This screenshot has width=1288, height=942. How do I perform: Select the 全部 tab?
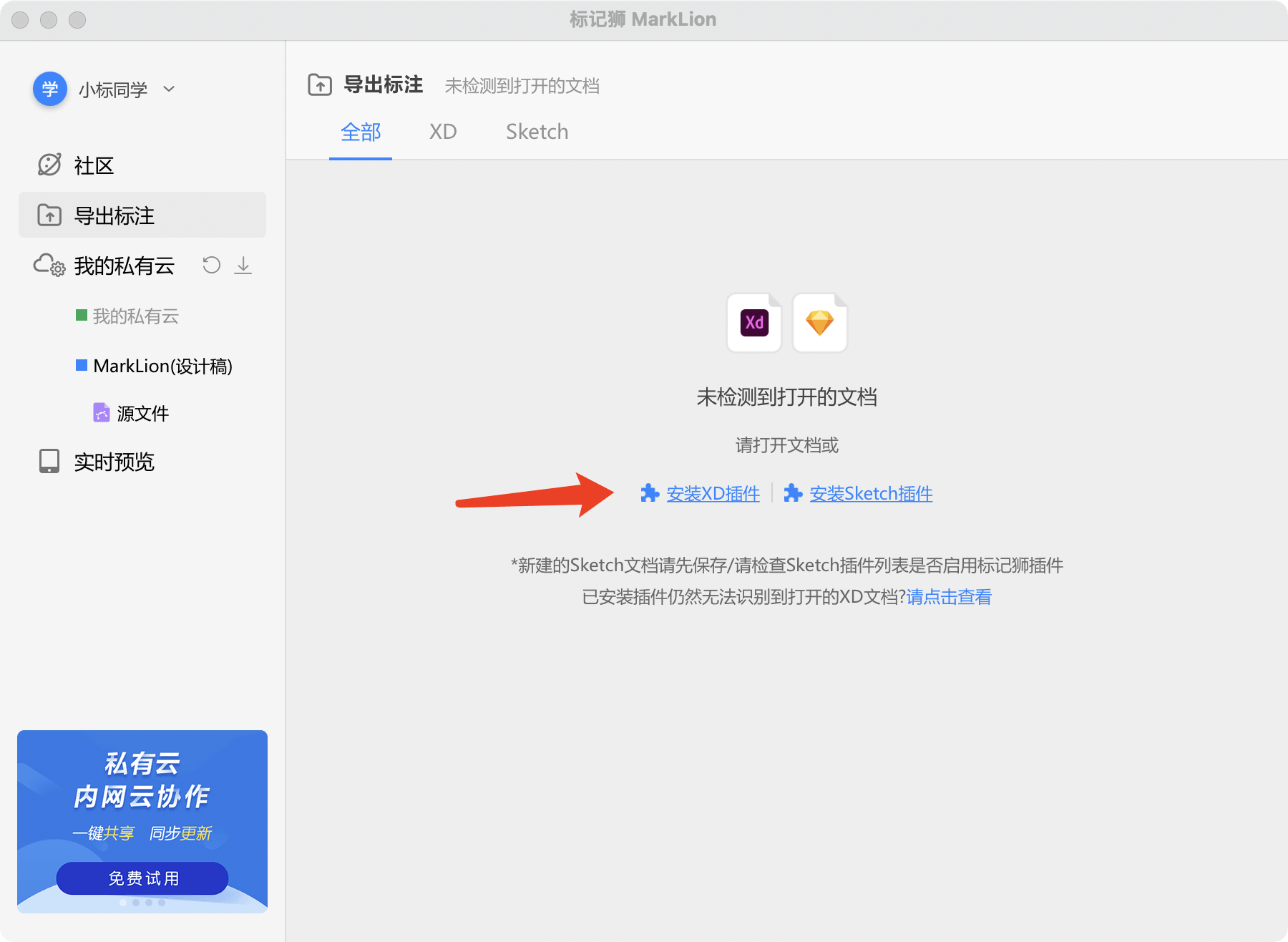pyautogui.click(x=361, y=132)
